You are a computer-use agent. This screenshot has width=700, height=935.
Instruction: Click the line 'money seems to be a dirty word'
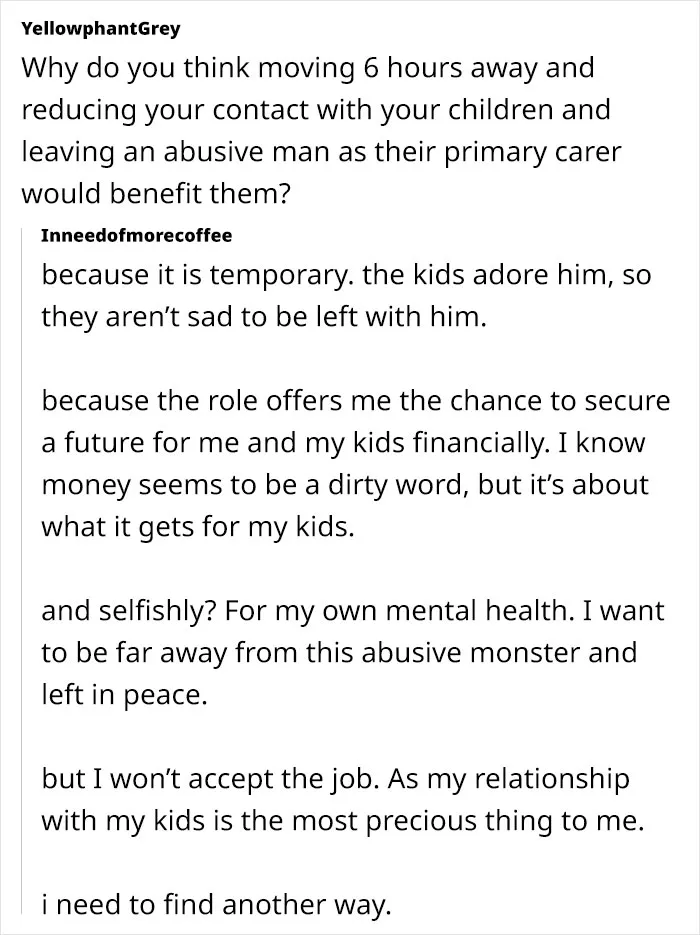[345, 485]
